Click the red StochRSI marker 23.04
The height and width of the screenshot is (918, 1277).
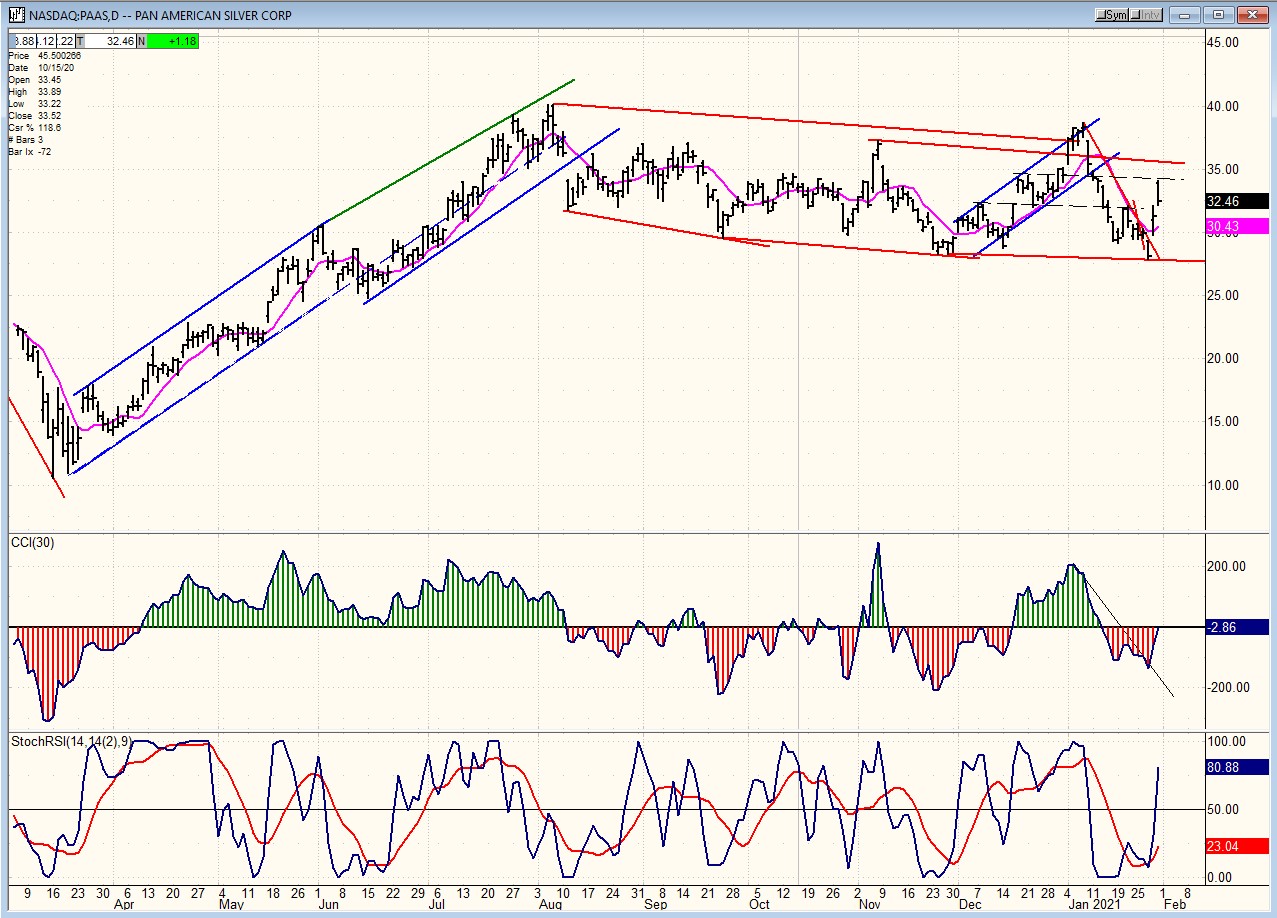tap(1236, 846)
